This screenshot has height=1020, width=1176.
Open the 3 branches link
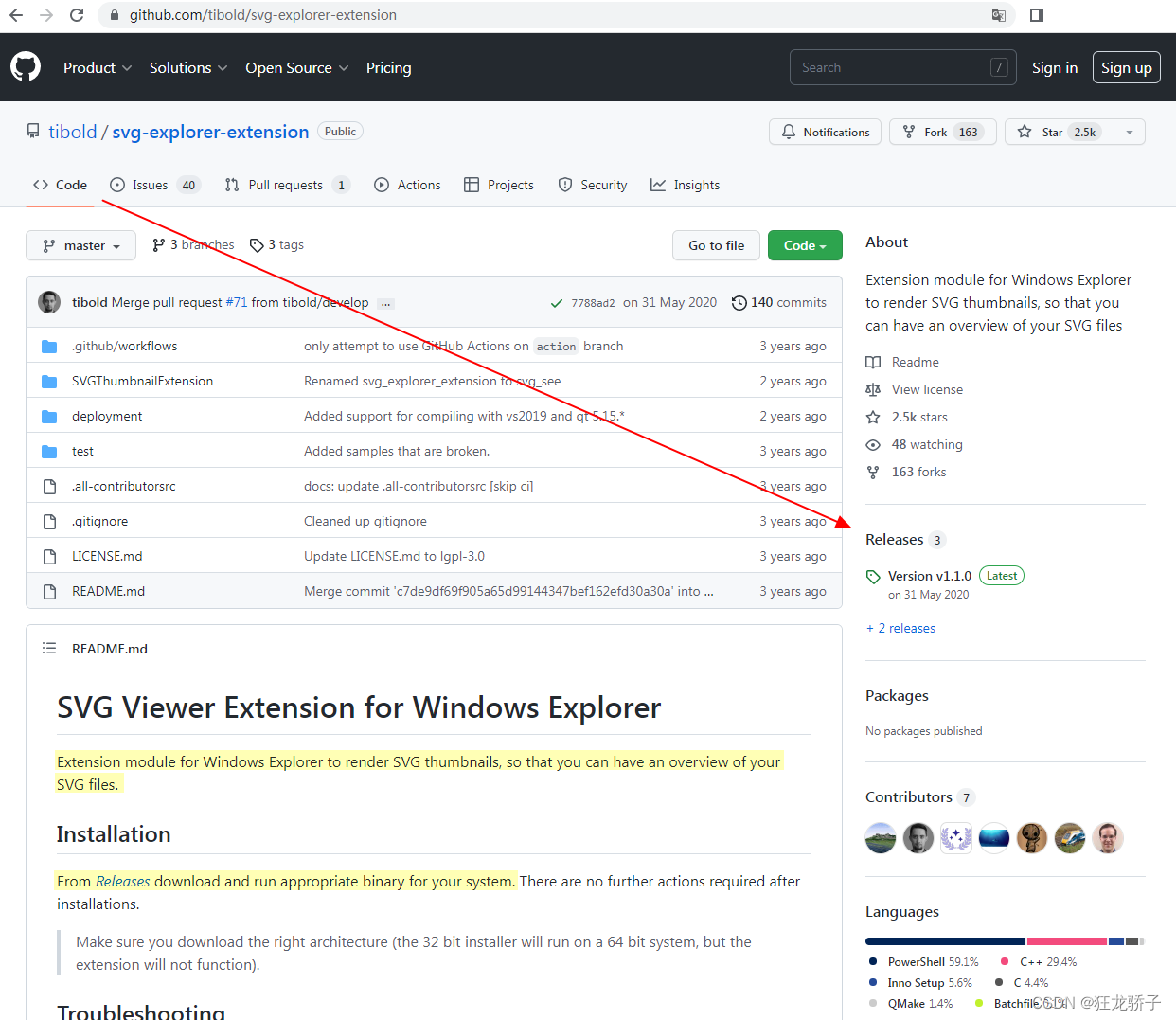tap(193, 245)
